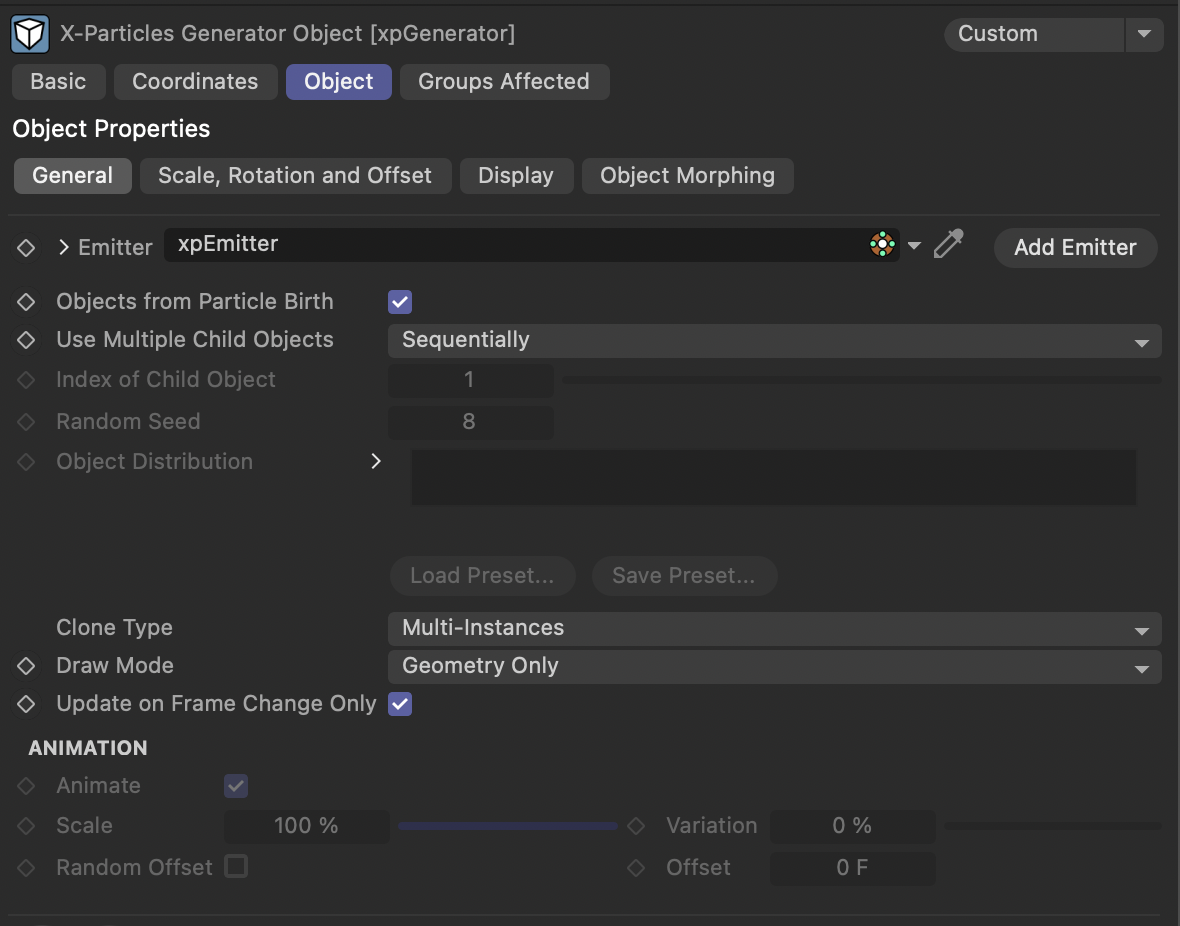Switch to the Coordinates tab

point(196,81)
